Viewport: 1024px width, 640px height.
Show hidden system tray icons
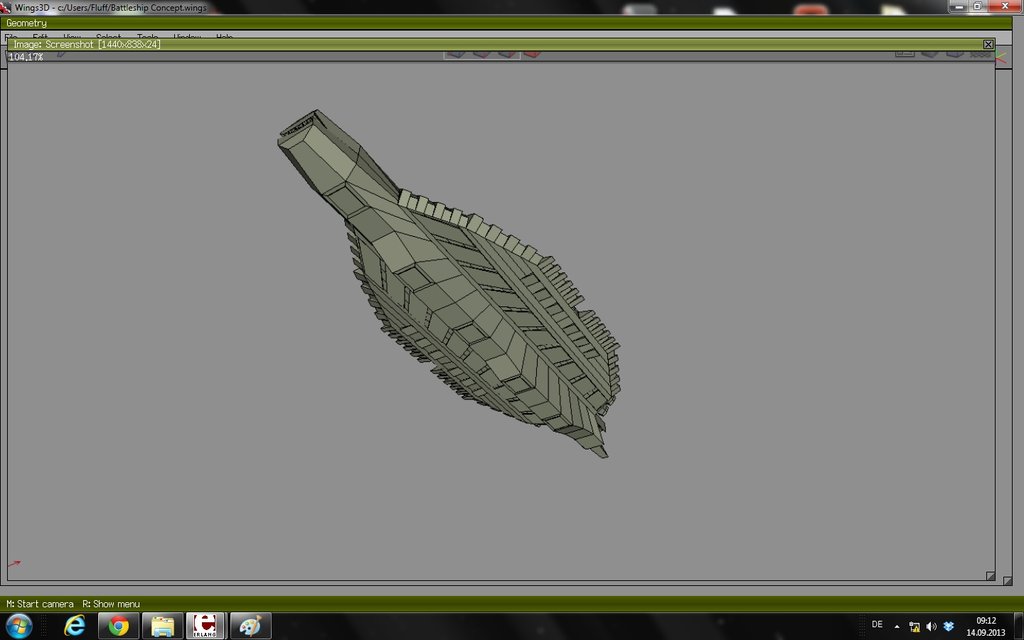(897, 627)
